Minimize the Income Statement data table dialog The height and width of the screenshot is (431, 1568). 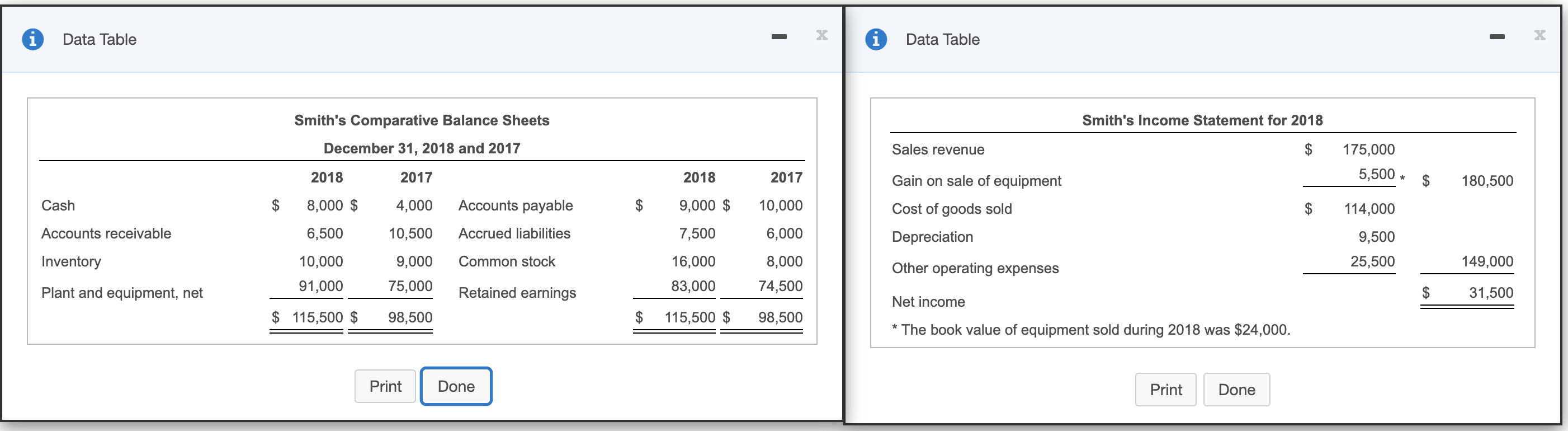(x=1497, y=37)
